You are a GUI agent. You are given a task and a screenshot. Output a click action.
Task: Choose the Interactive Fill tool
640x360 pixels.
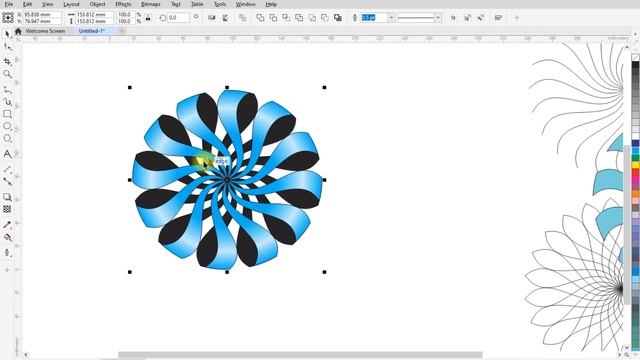point(7,238)
